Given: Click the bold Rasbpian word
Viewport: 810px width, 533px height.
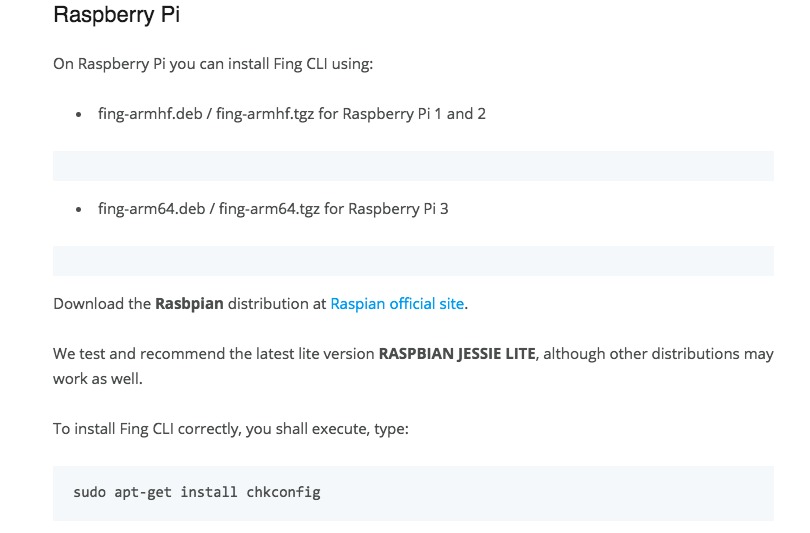Looking at the screenshot, I should [x=189, y=303].
